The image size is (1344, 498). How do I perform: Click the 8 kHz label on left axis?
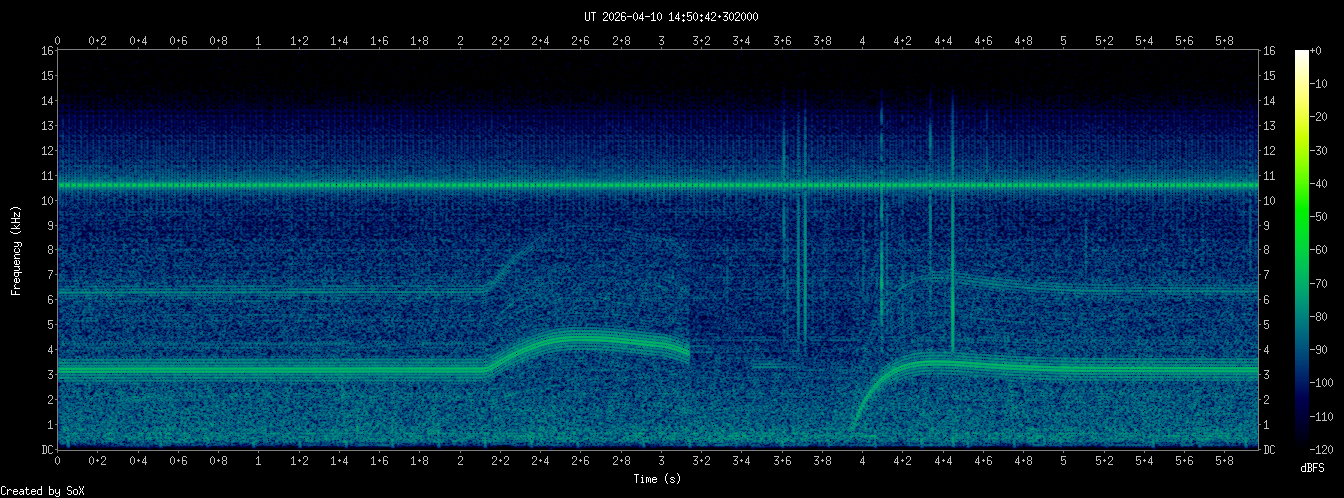pyautogui.click(x=49, y=250)
